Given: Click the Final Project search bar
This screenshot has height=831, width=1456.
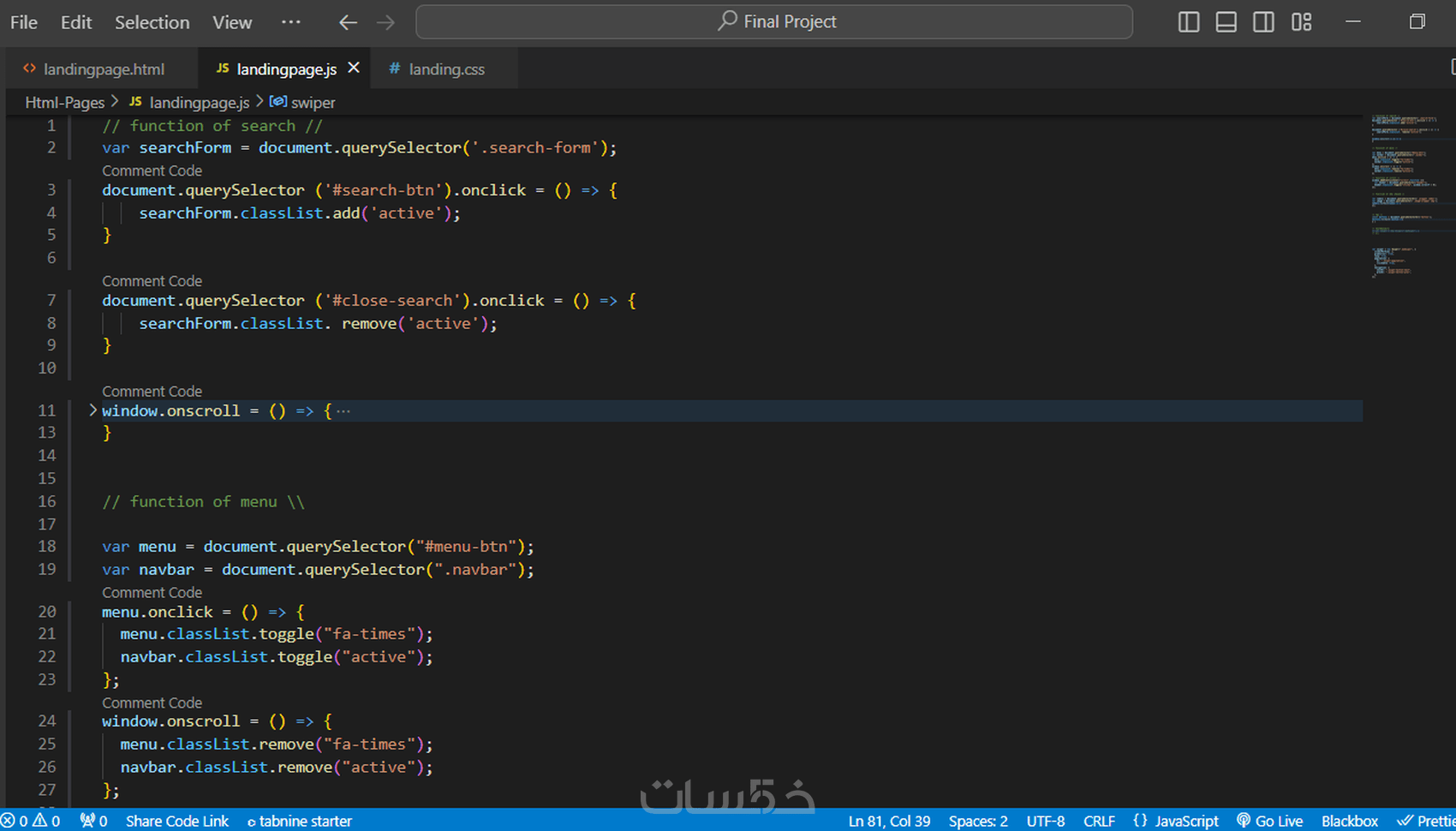Looking at the screenshot, I should click(775, 21).
